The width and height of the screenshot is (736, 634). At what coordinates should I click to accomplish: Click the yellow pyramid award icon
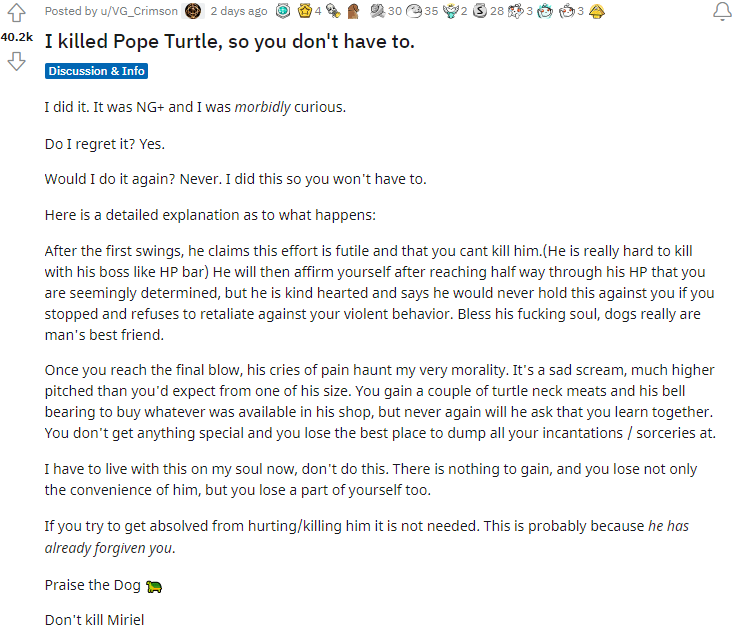pos(597,11)
